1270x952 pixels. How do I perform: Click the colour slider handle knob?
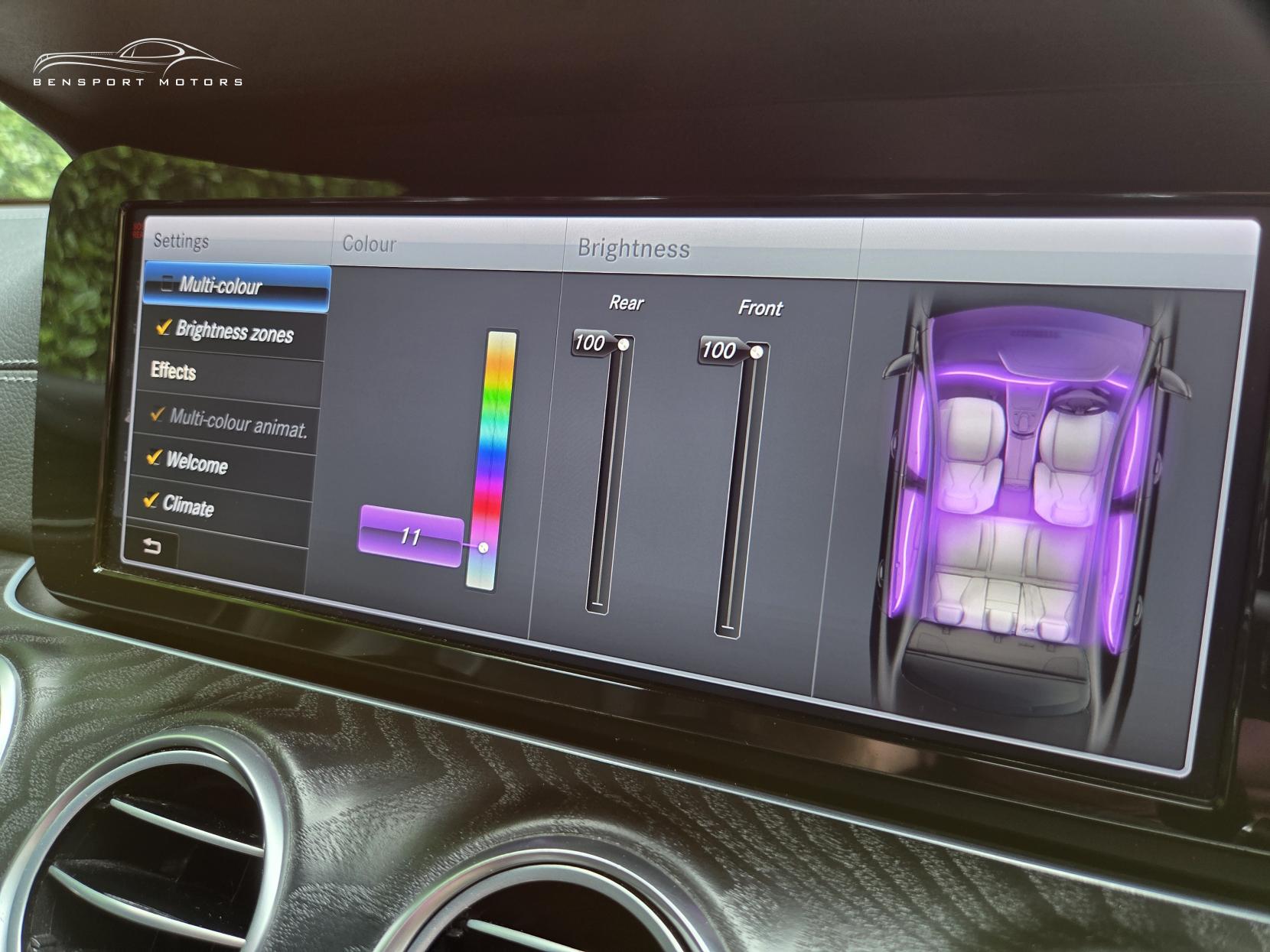pyautogui.click(x=483, y=547)
